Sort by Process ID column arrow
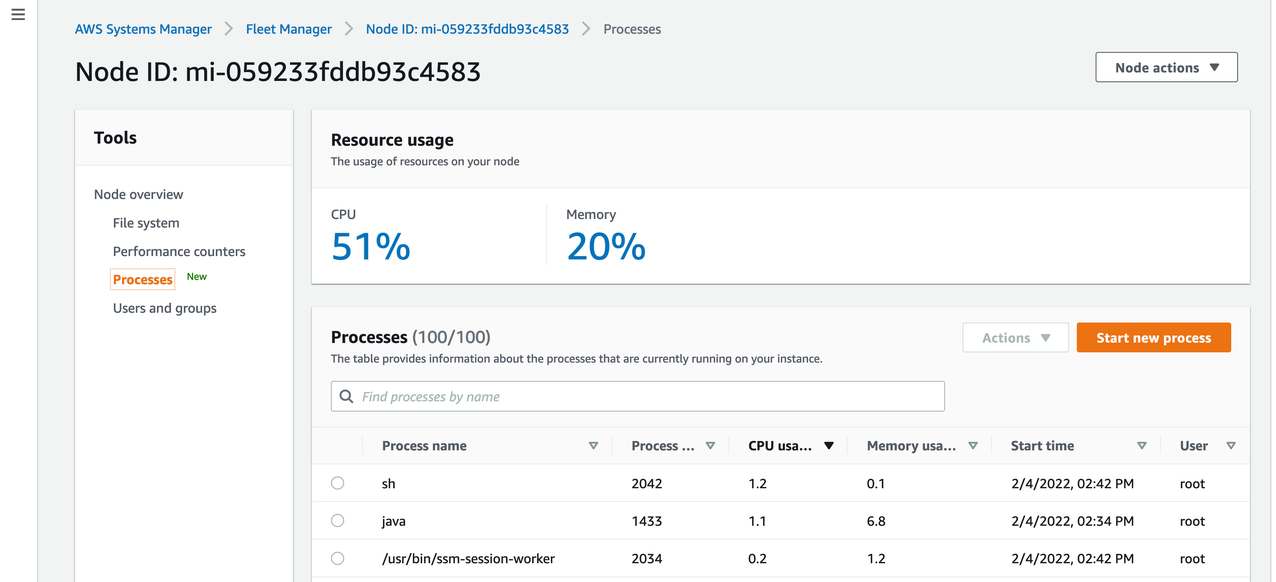 point(710,446)
